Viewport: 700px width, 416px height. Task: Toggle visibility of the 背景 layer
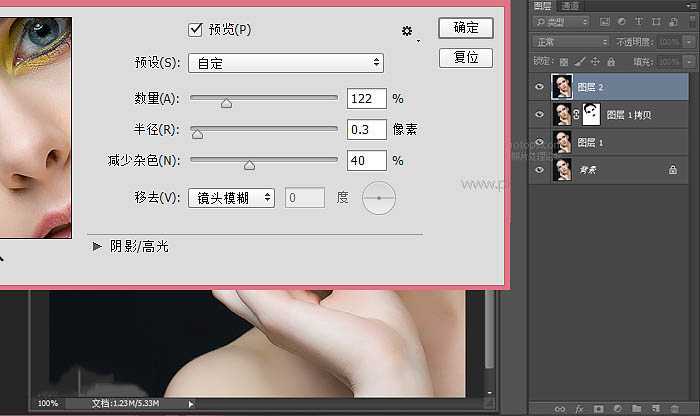540,171
